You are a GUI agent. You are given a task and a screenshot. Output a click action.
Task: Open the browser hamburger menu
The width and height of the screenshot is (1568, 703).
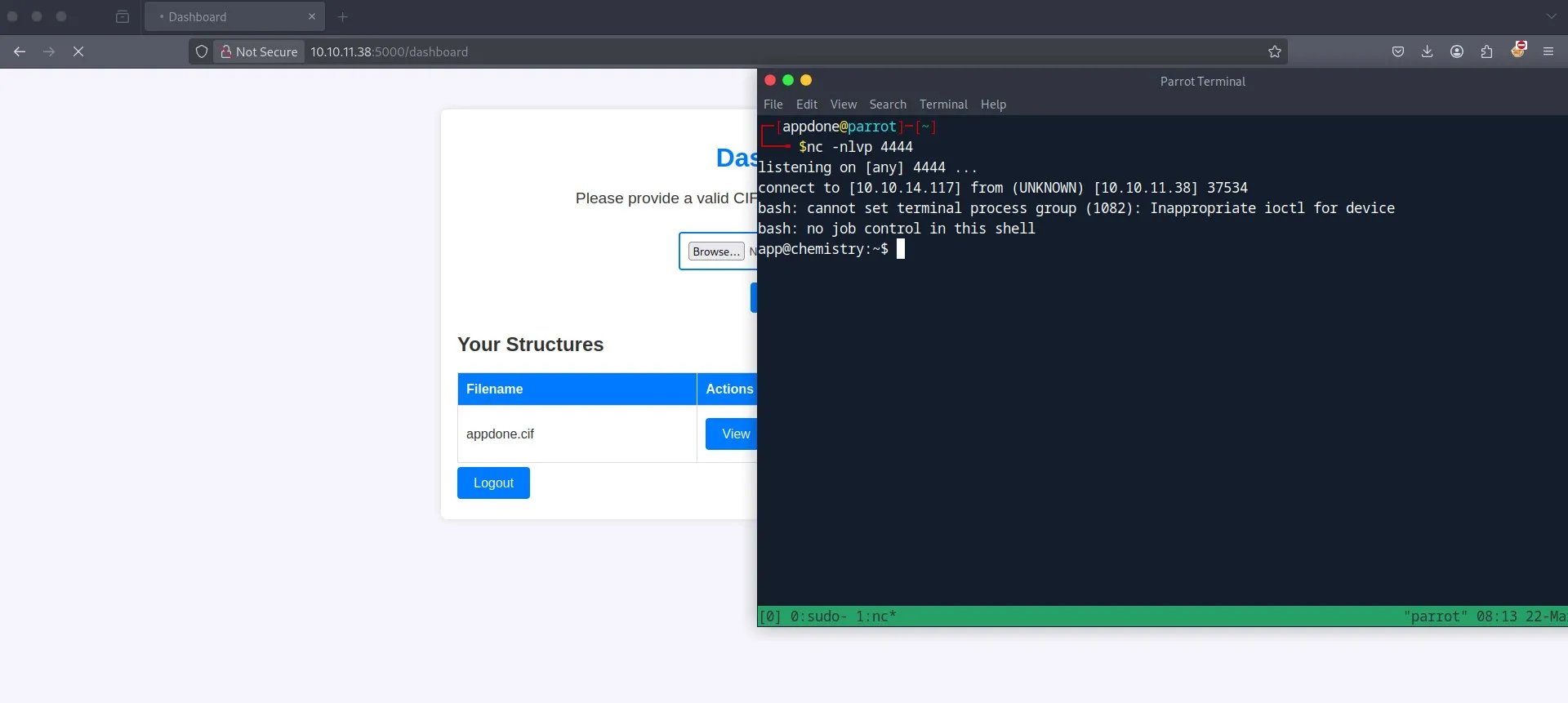click(1548, 51)
